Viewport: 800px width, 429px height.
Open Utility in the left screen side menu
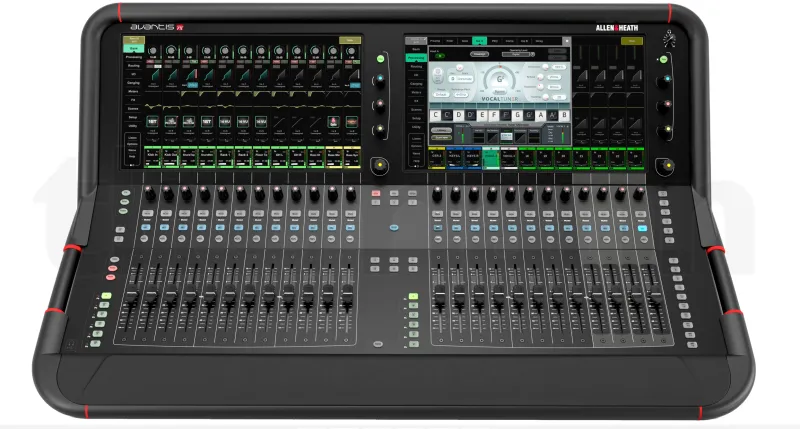pyautogui.click(x=133, y=126)
